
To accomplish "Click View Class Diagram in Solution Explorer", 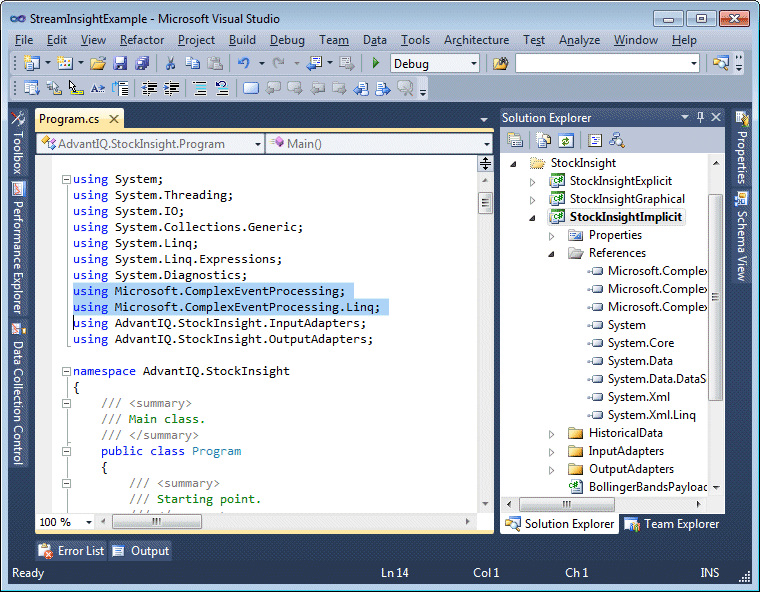I will point(616,140).
